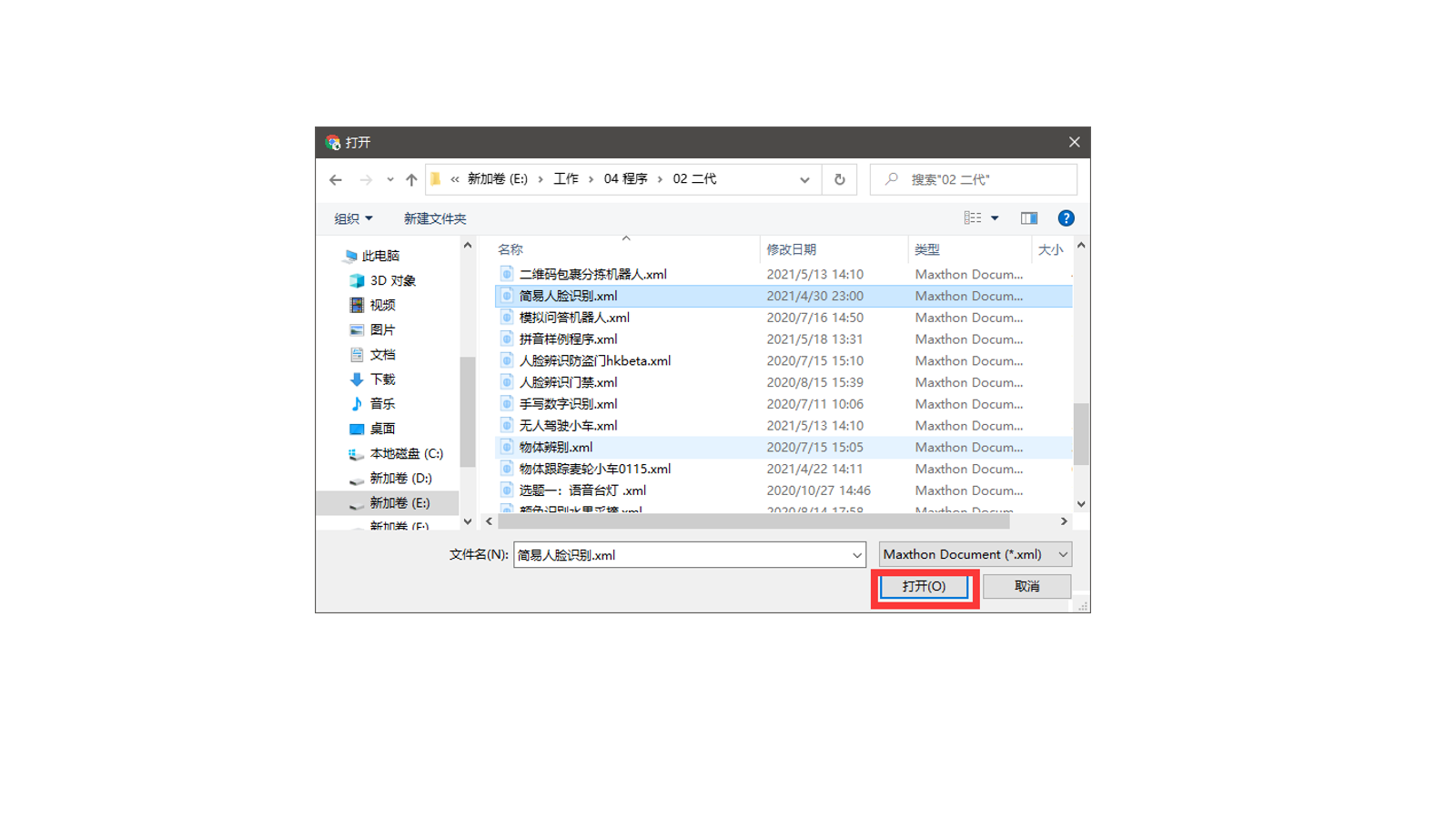Expand the address bar path history dropdown
The image size is (1456, 819).
click(804, 180)
